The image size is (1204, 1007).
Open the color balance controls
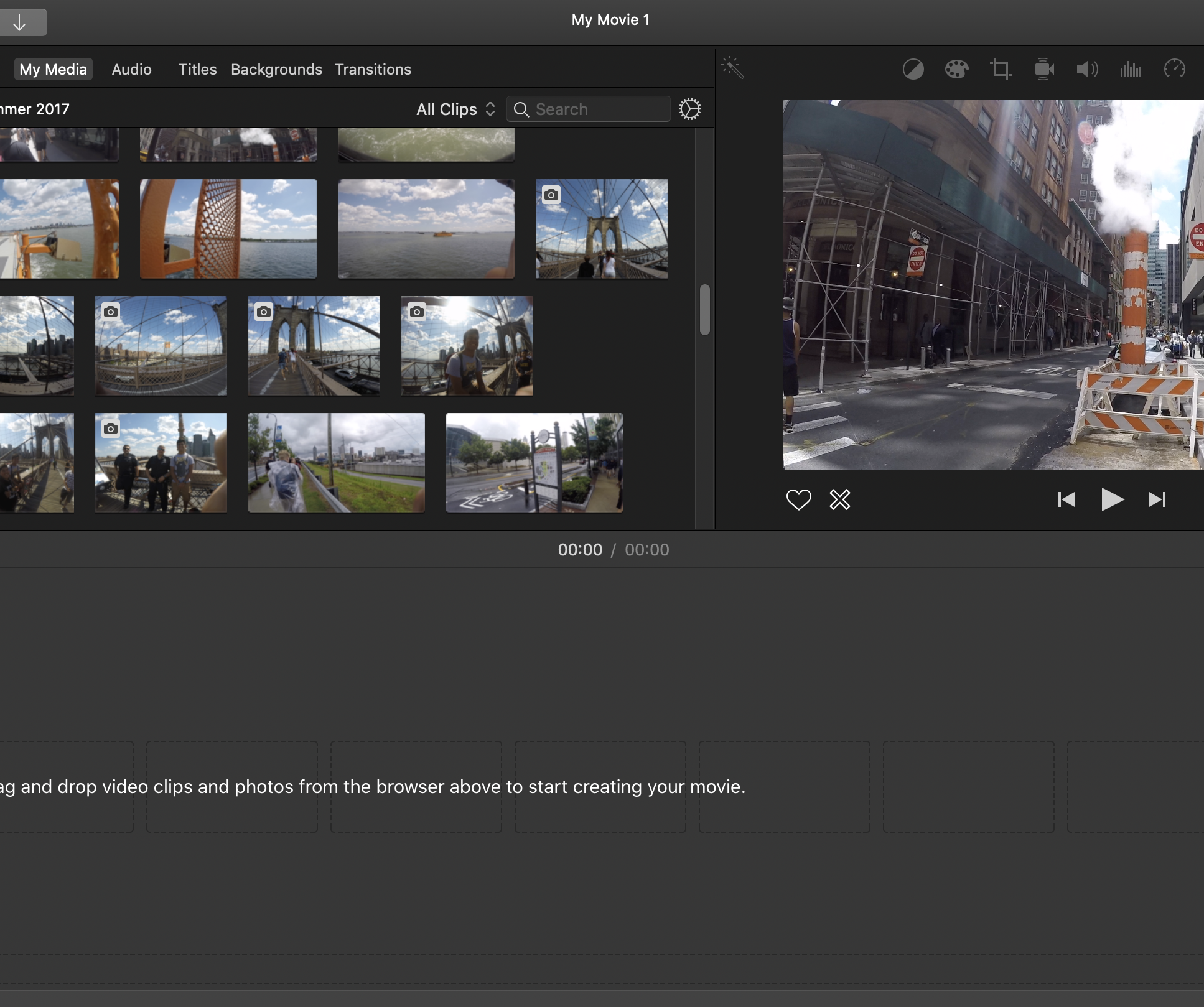(x=913, y=69)
